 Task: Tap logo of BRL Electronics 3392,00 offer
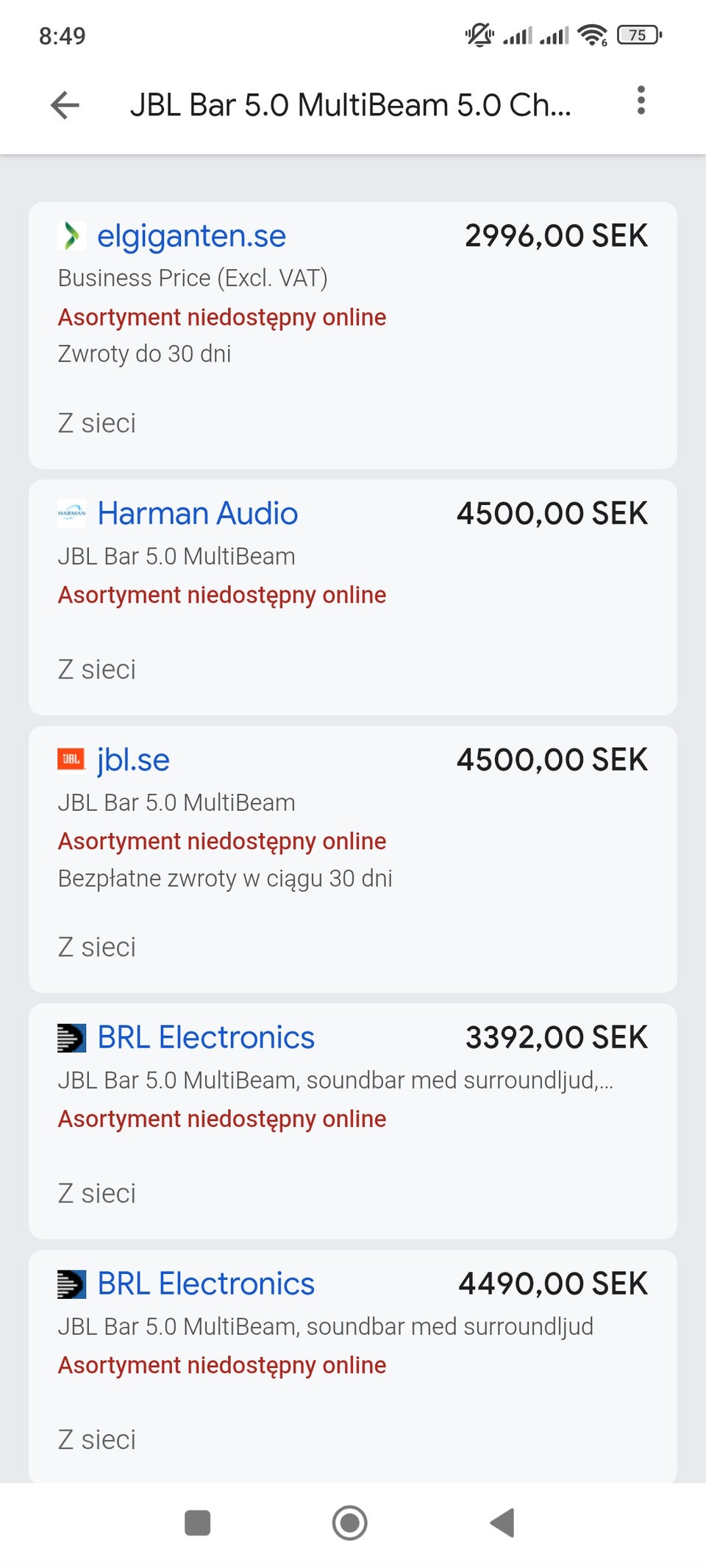click(71, 1037)
